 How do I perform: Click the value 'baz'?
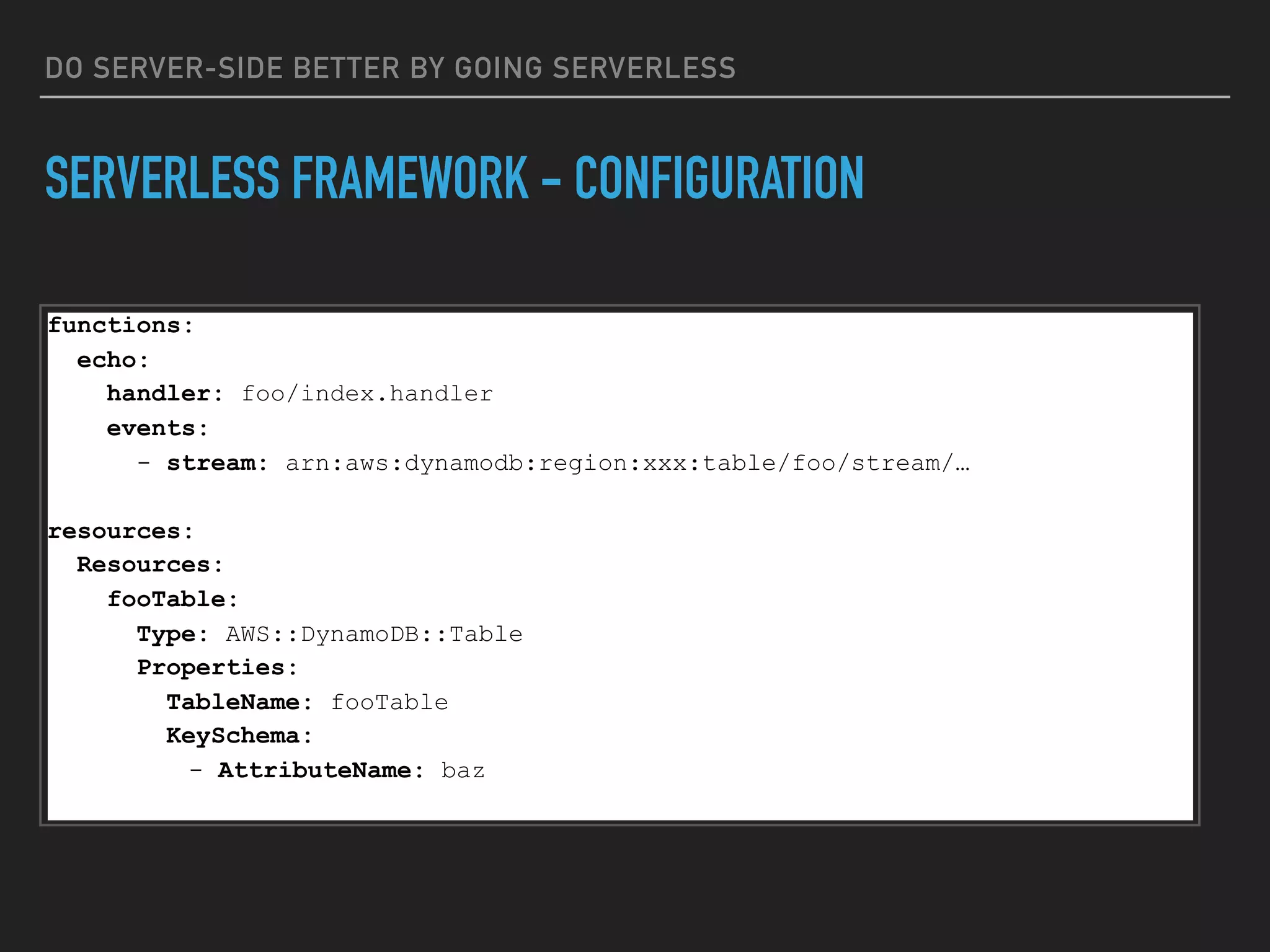click(x=463, y=770)
